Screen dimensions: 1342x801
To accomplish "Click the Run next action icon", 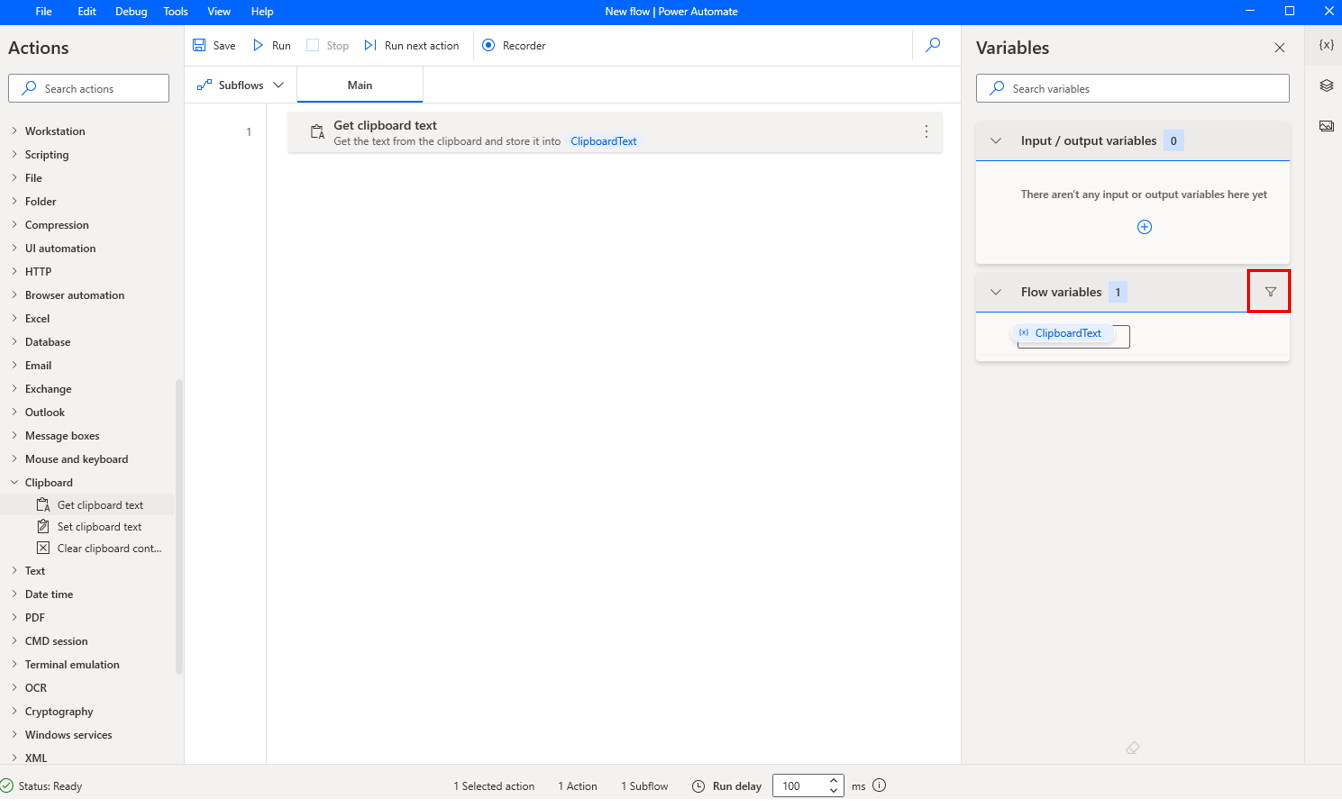I will [370, 45].
